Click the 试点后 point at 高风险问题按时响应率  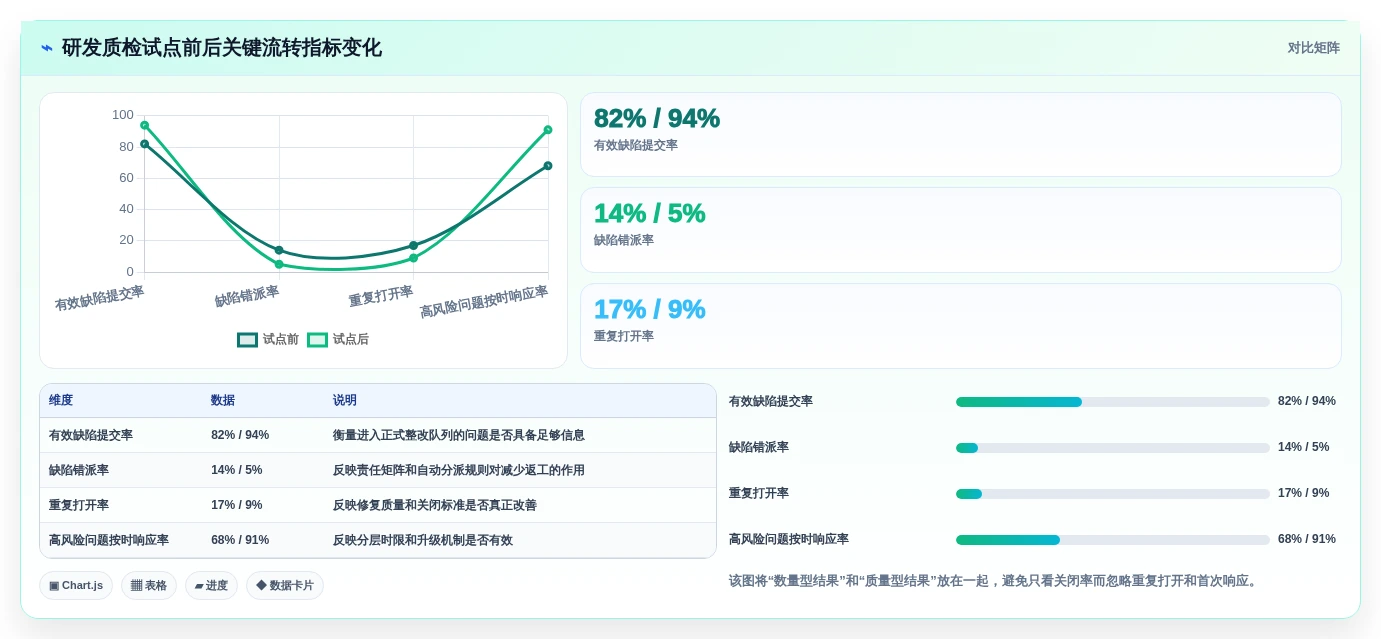pos(548,130)
